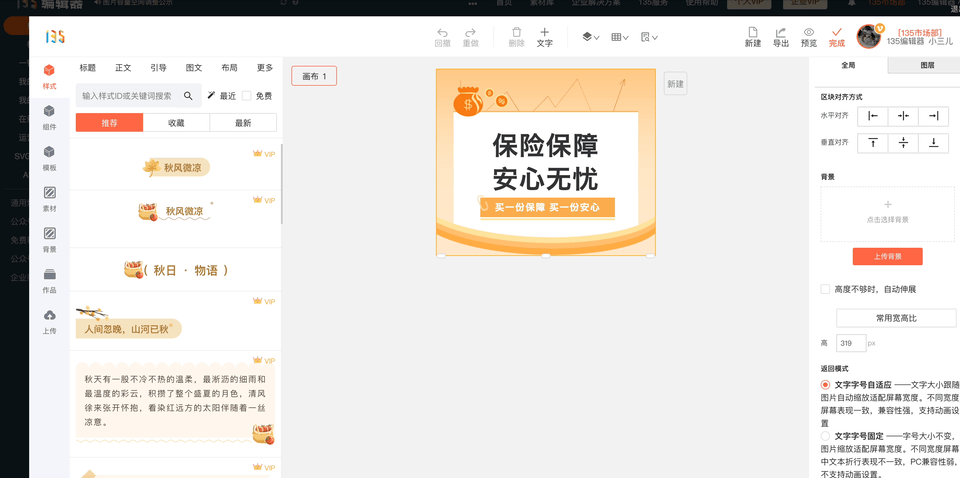Click the 常用宽高比 button

[895, 318]
